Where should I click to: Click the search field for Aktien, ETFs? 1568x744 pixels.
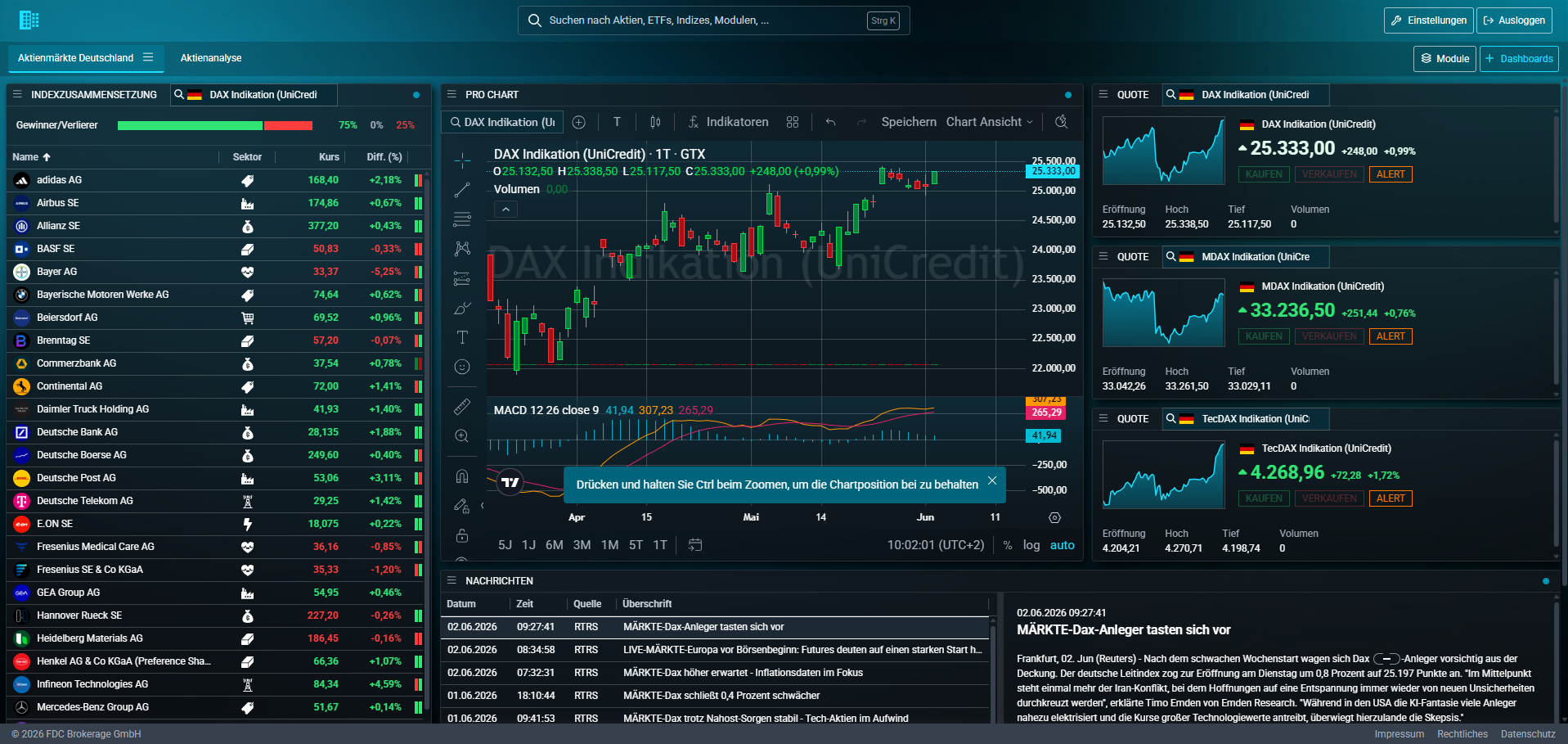tap(713, 20)
